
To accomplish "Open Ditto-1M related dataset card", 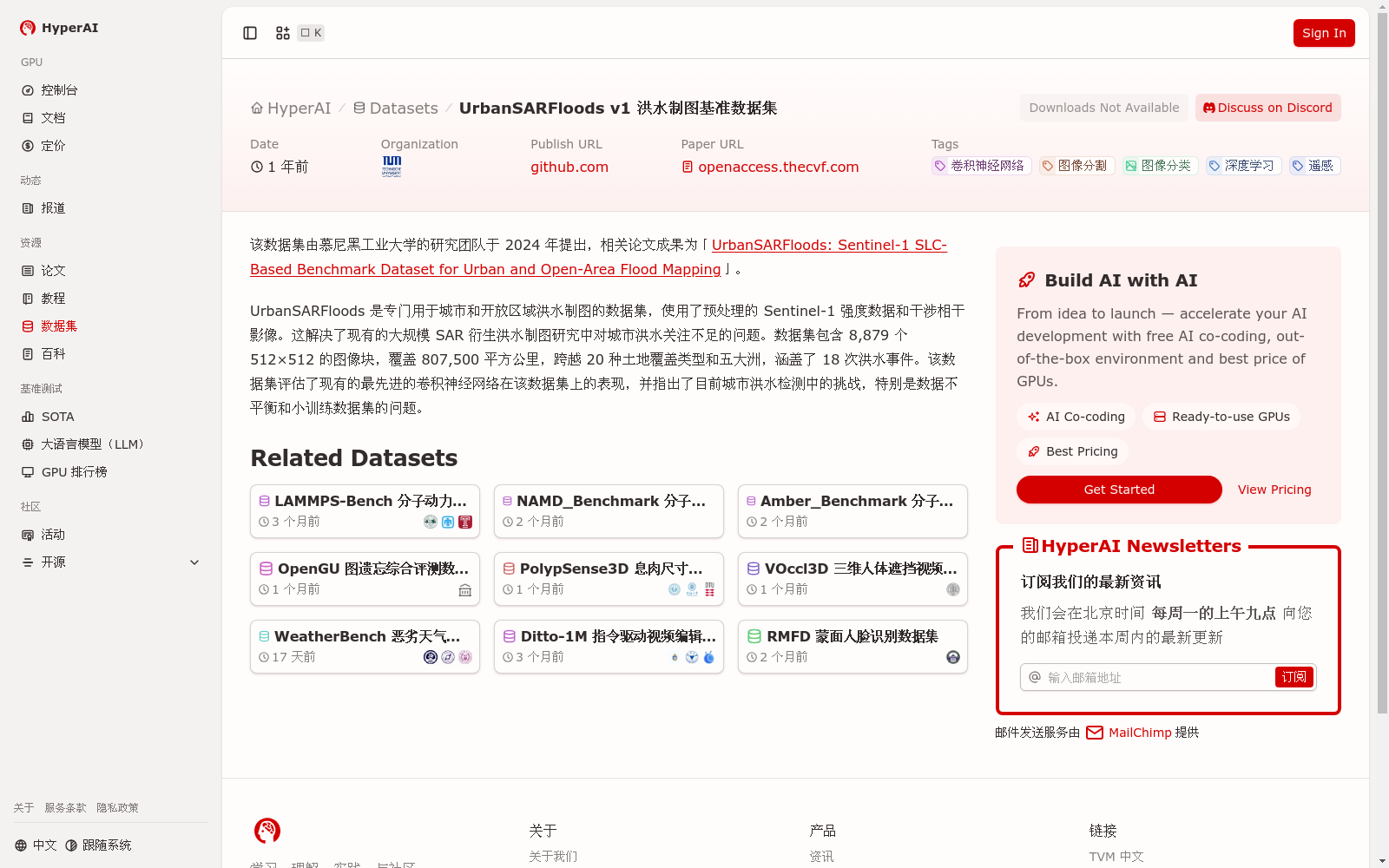I will 609,647.
